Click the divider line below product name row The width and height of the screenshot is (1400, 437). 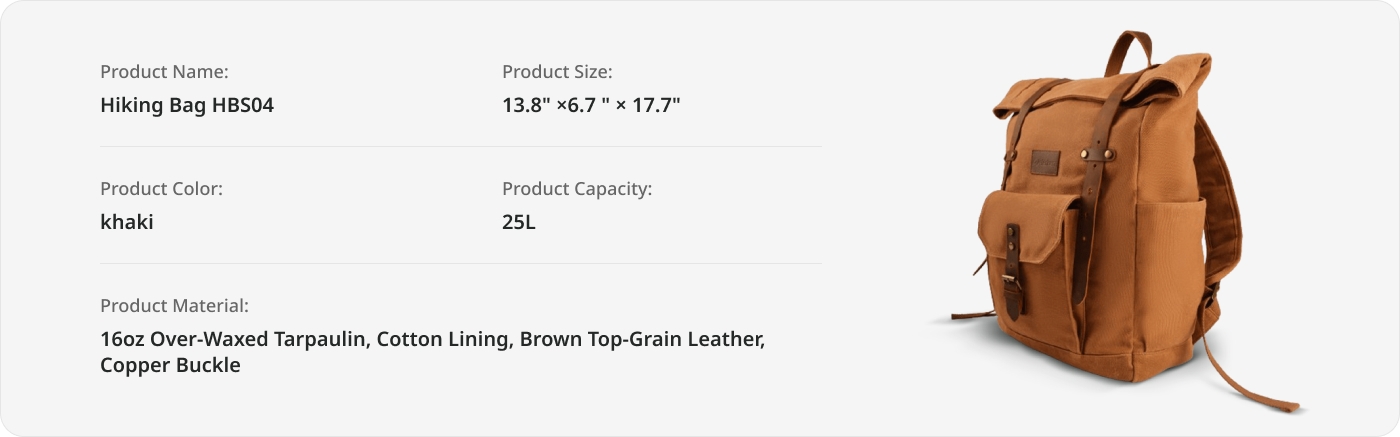point(460,146)
